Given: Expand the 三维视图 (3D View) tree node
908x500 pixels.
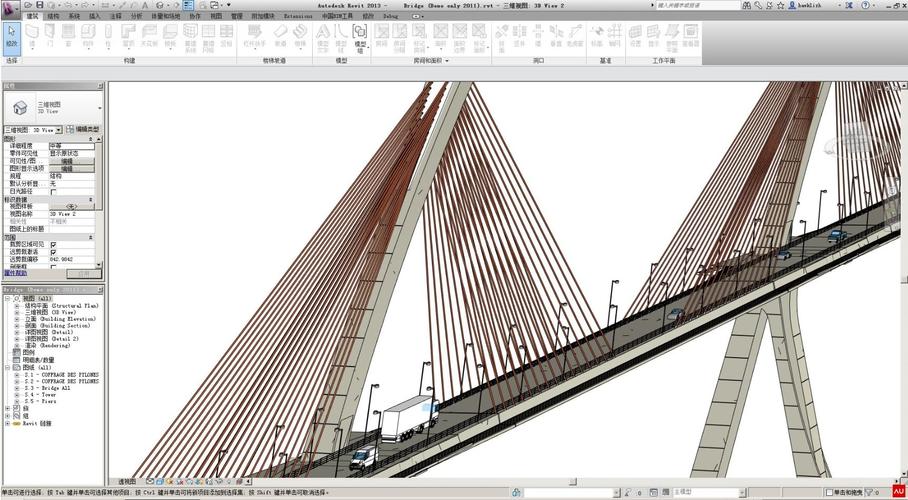Looking at the screenshot, I should click(17, 312).
